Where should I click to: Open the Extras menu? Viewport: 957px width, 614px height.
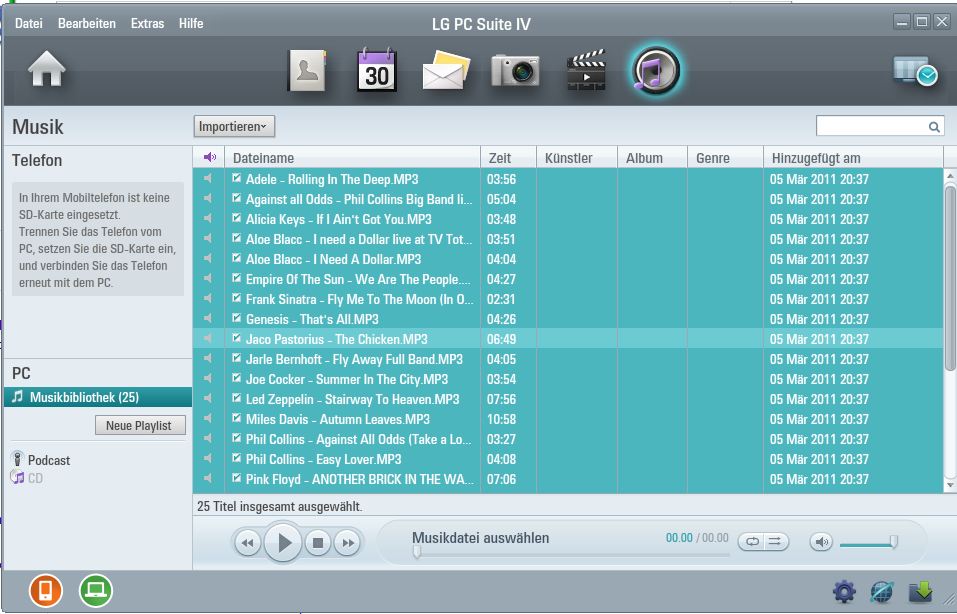pos(147,23)
